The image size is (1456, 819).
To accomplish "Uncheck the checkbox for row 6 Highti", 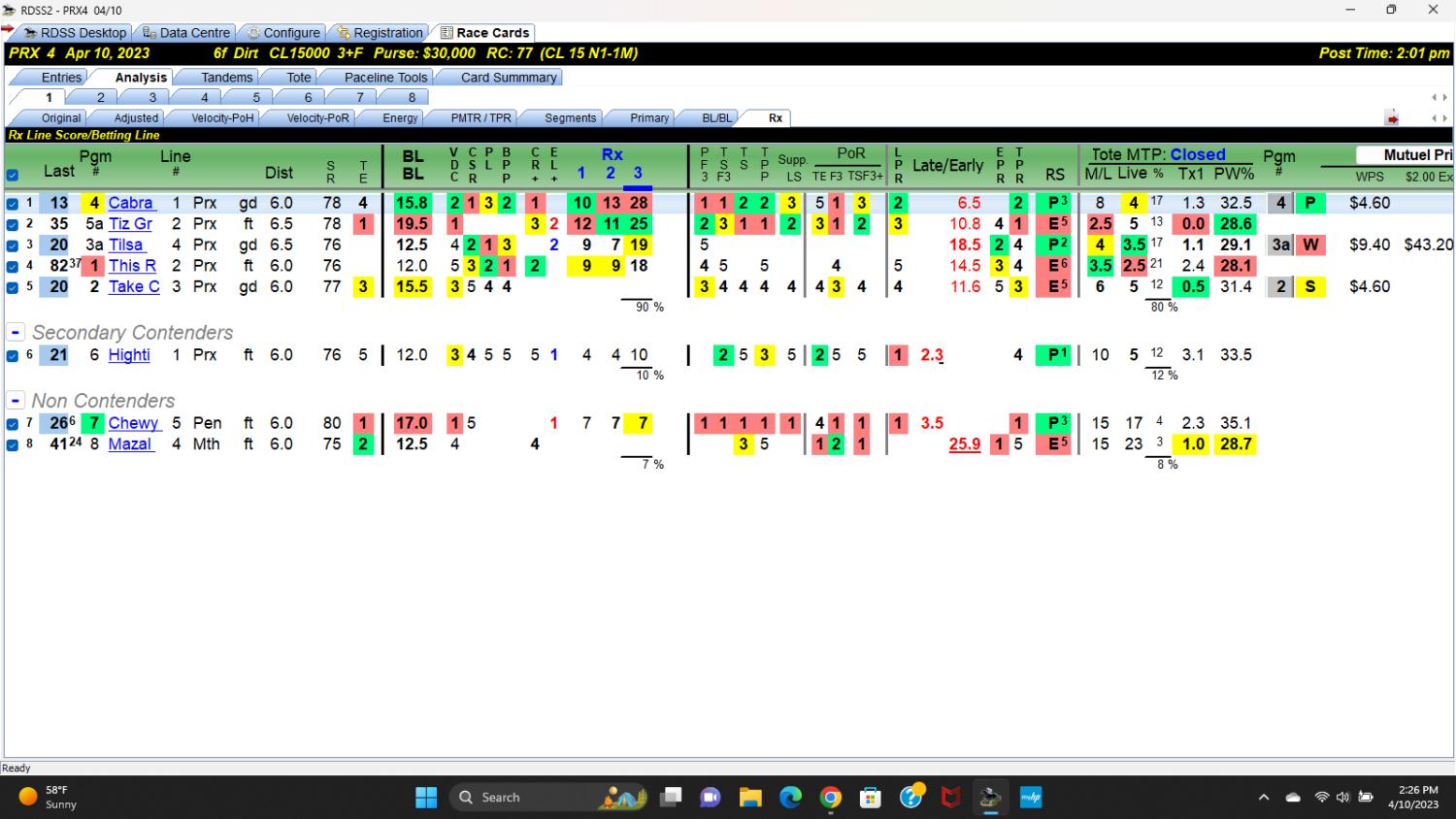I will click(13, 355).
